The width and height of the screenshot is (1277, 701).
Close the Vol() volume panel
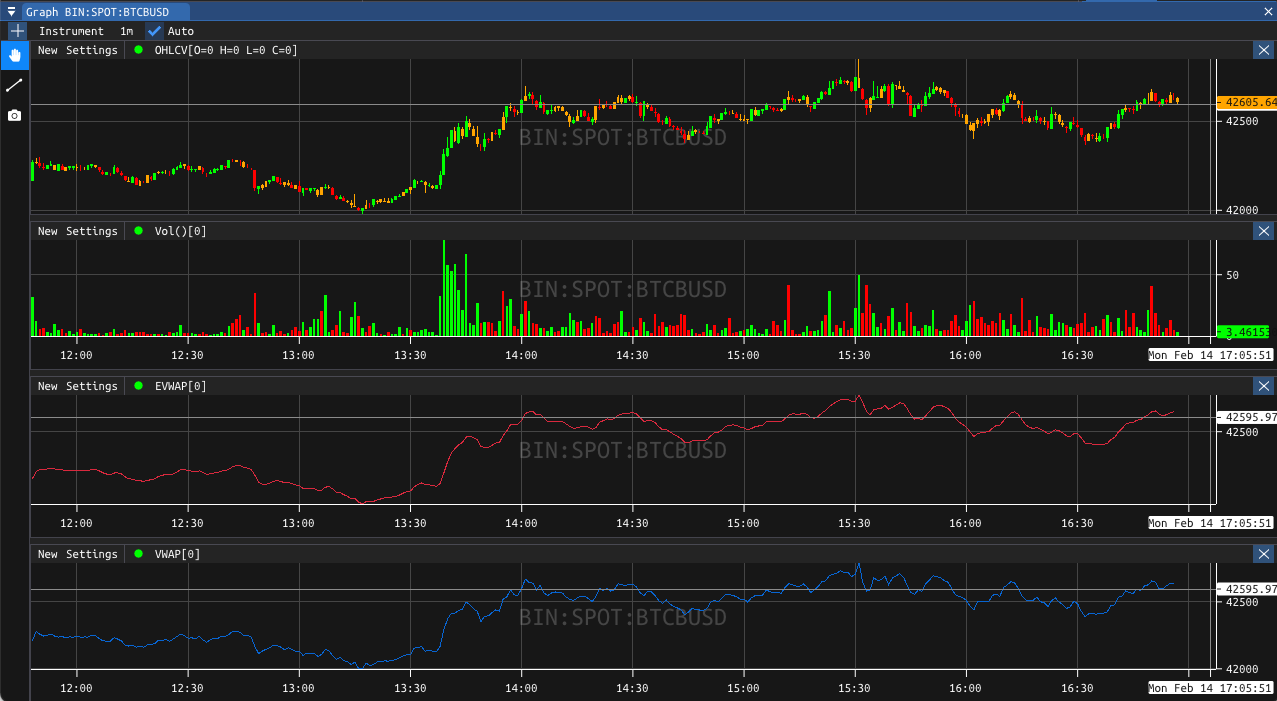click(1264, 231)
